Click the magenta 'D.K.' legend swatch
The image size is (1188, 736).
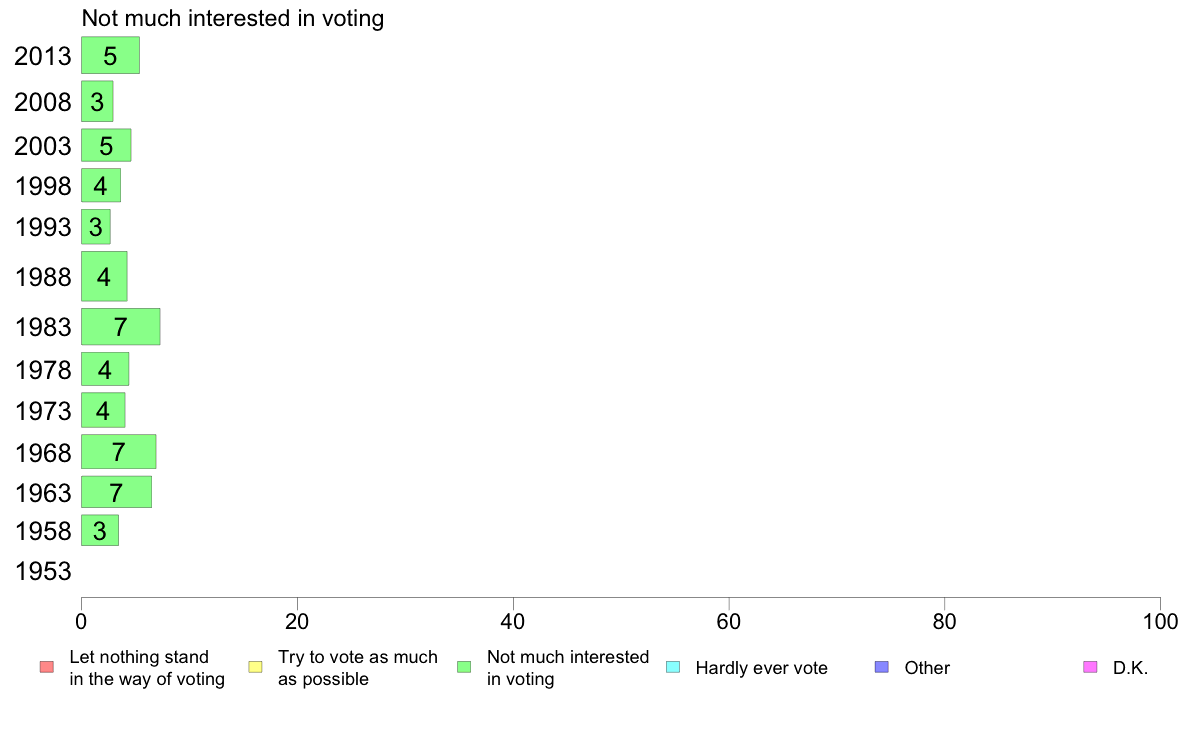tap(1090, 667)
